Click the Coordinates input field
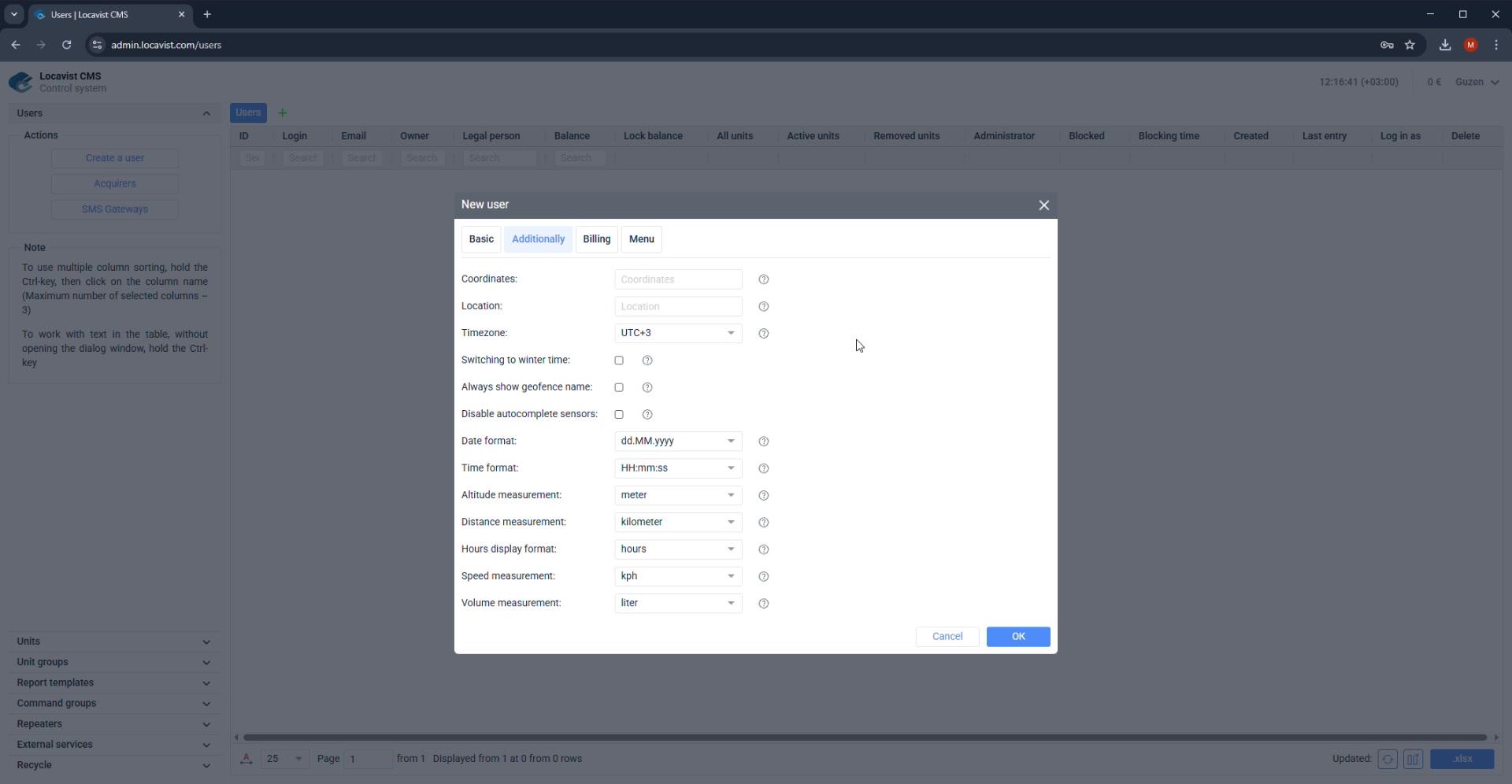1512x784 pixels. click(678, 279)
